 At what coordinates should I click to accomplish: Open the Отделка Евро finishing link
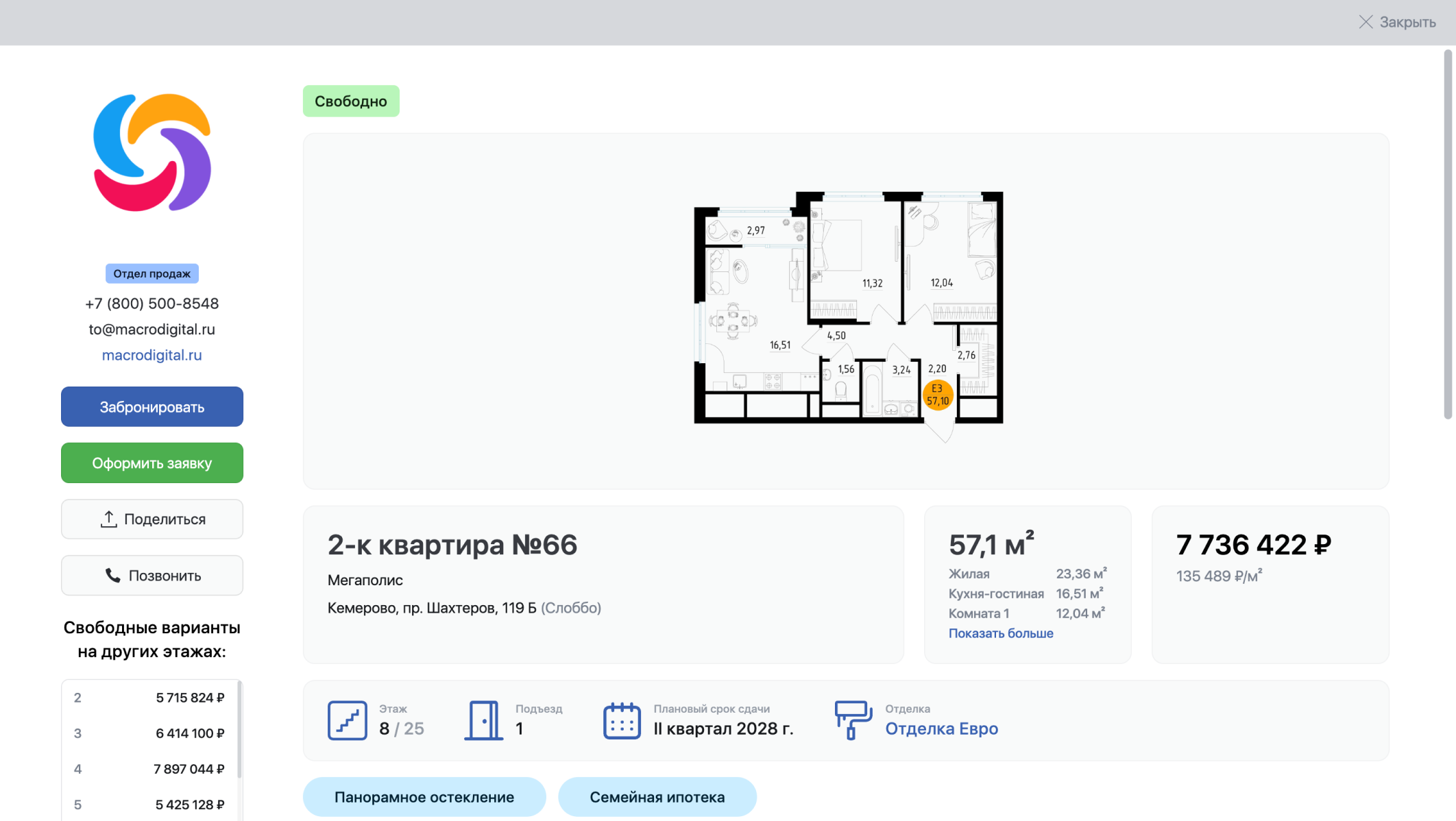(x=941, y=728)
